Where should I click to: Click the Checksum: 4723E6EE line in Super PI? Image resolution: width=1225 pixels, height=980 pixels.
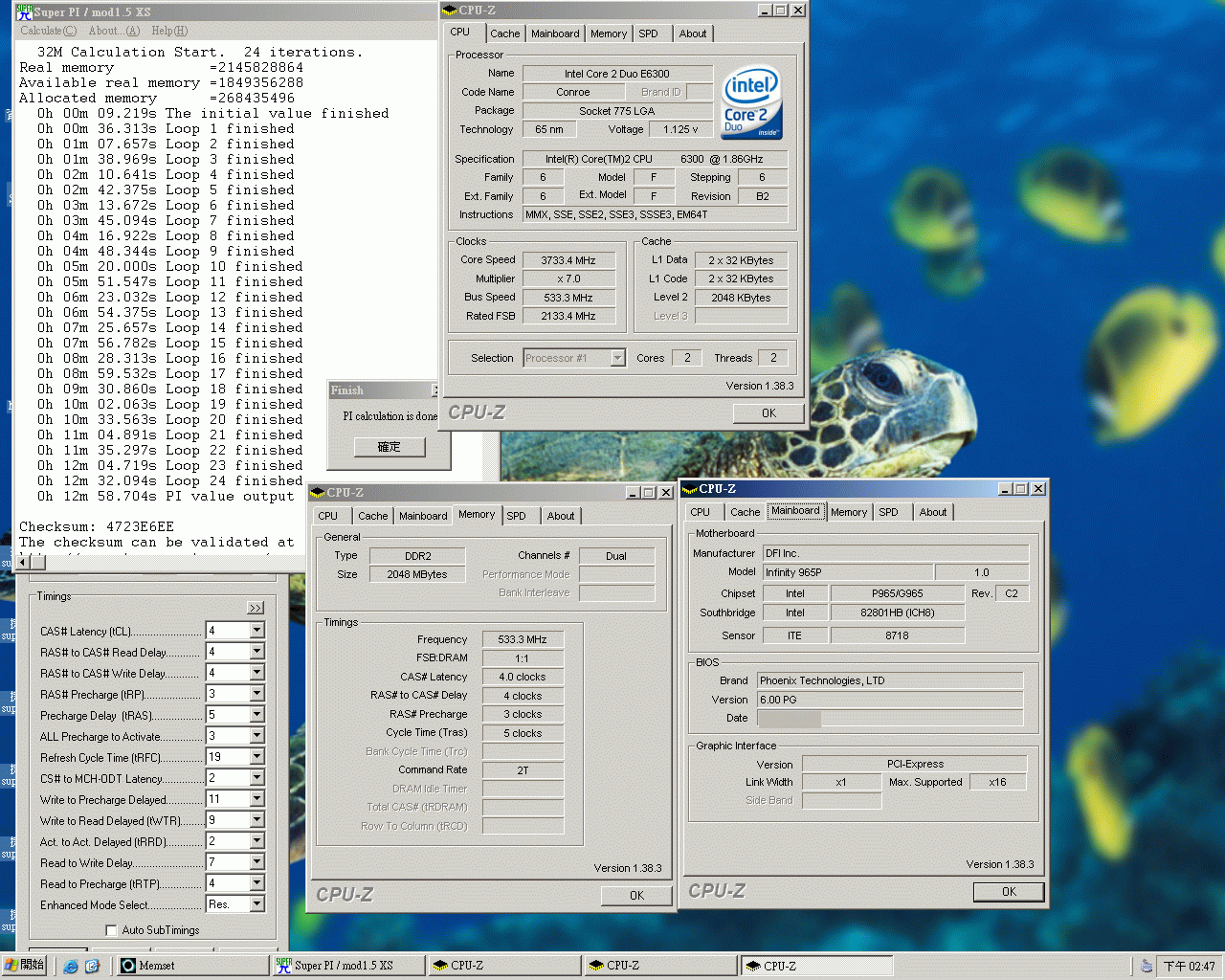(x=97, y=526)
